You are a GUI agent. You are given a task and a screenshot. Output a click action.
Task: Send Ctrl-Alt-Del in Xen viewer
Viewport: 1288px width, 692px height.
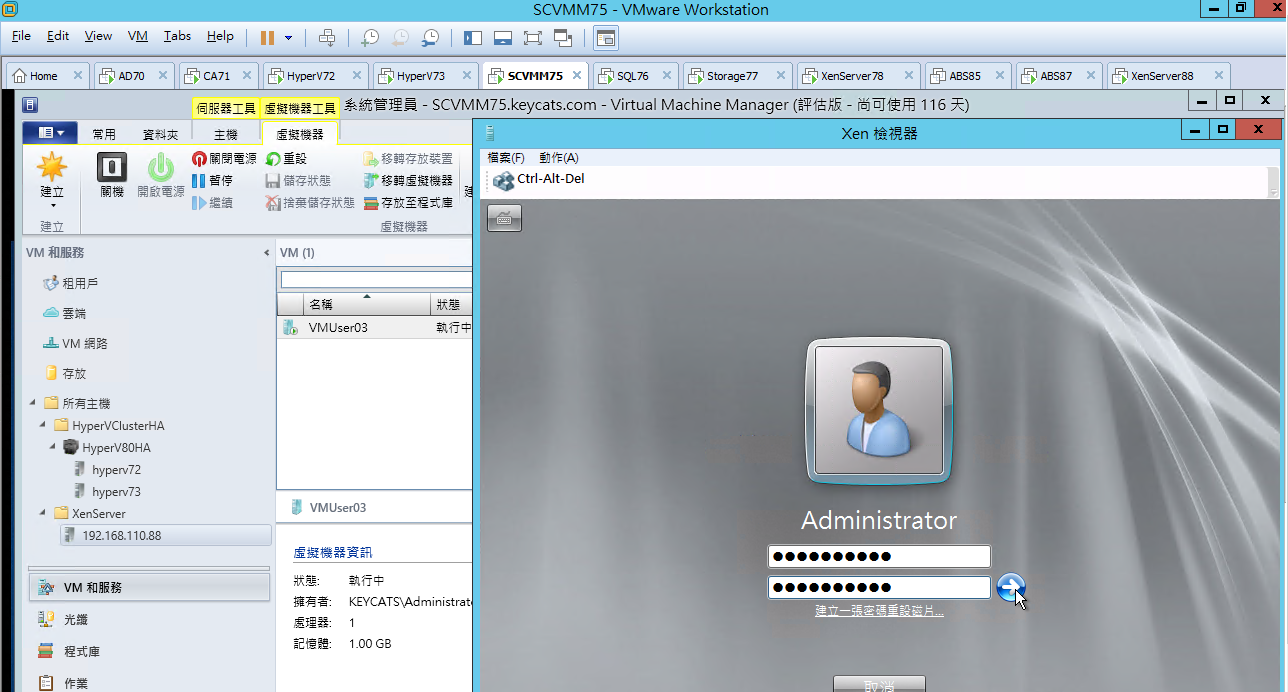coord(539,180)
